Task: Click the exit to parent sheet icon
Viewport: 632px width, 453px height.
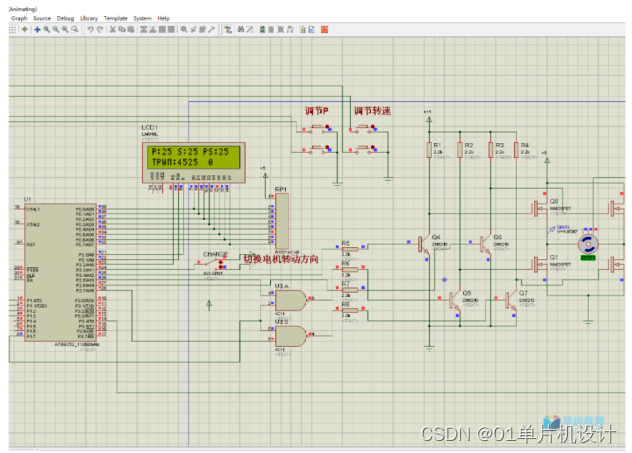Action: pyautogui.click(x=290, y=29)
